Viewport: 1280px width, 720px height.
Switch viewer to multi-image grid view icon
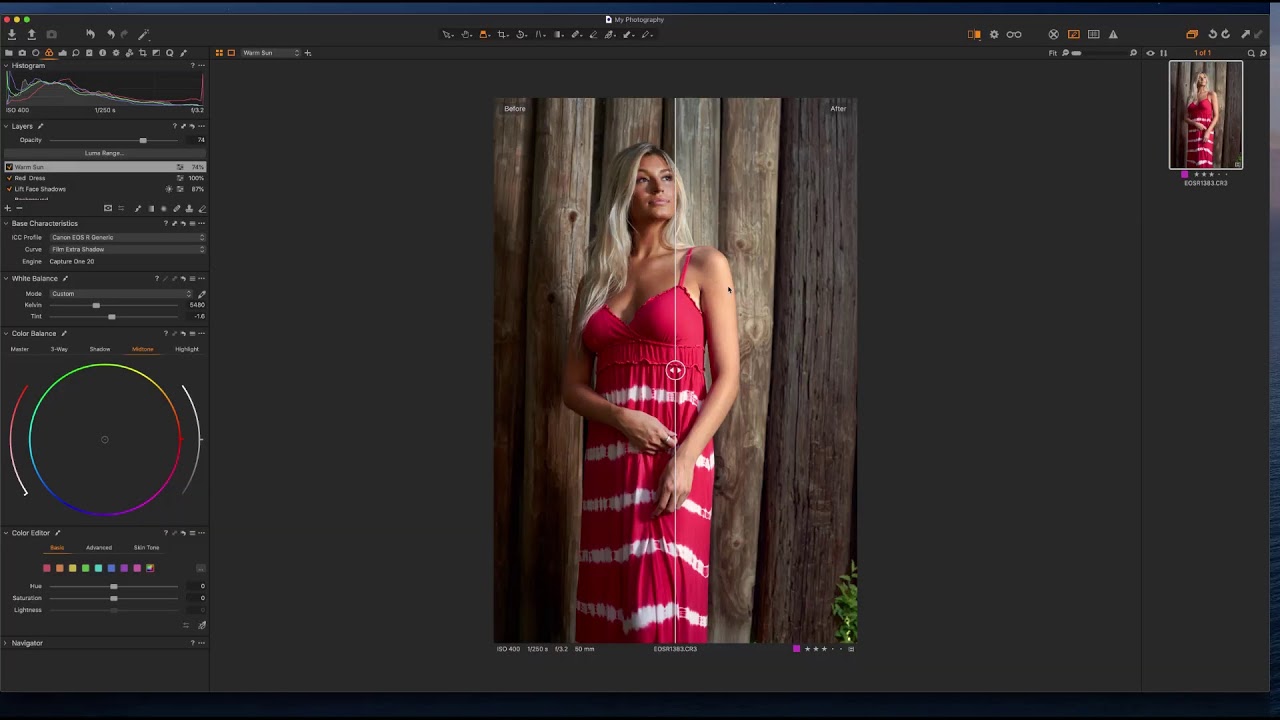[x=219, y=53]
